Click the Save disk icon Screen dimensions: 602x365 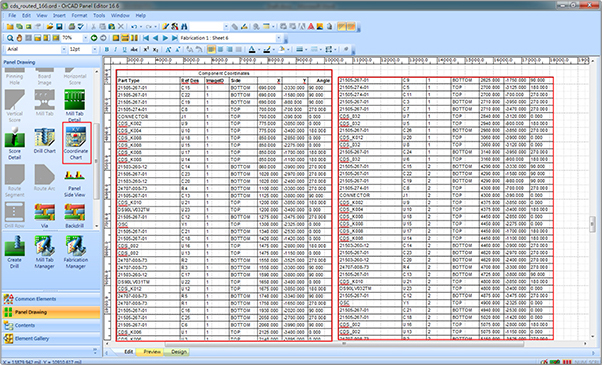coord(59,26)
